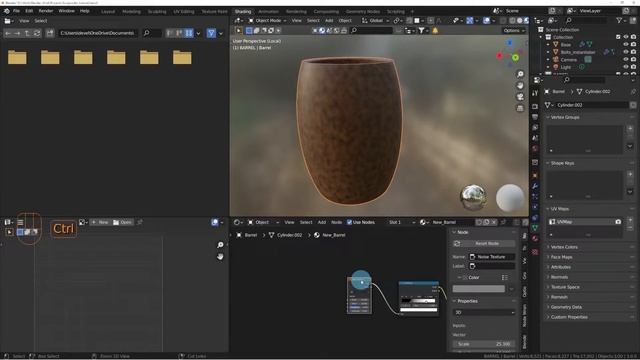
Task: Hide the Camera in outliner
Action: click(626, 60)
